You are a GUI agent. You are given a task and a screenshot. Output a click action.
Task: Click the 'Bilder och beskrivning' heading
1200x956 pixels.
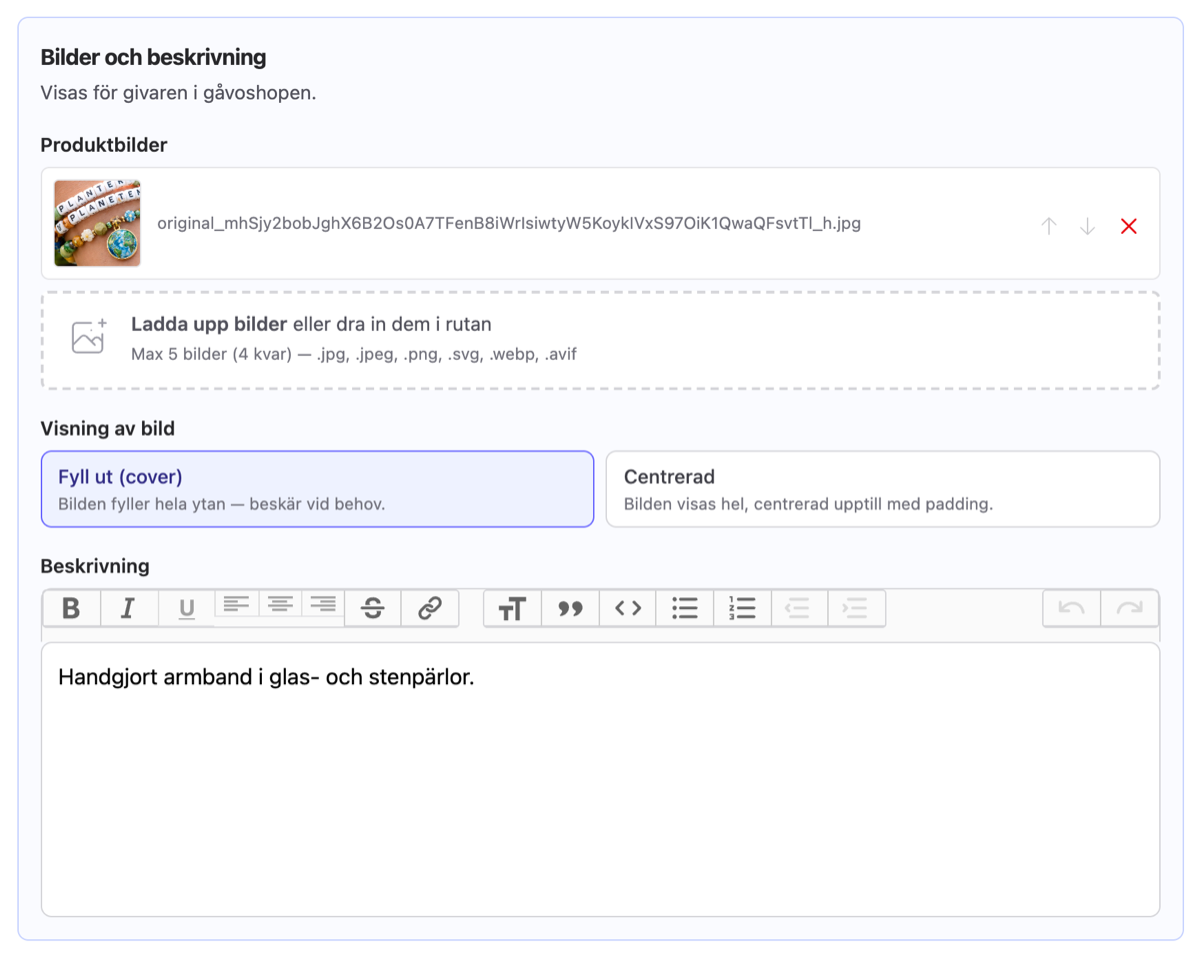click(153, 58)
